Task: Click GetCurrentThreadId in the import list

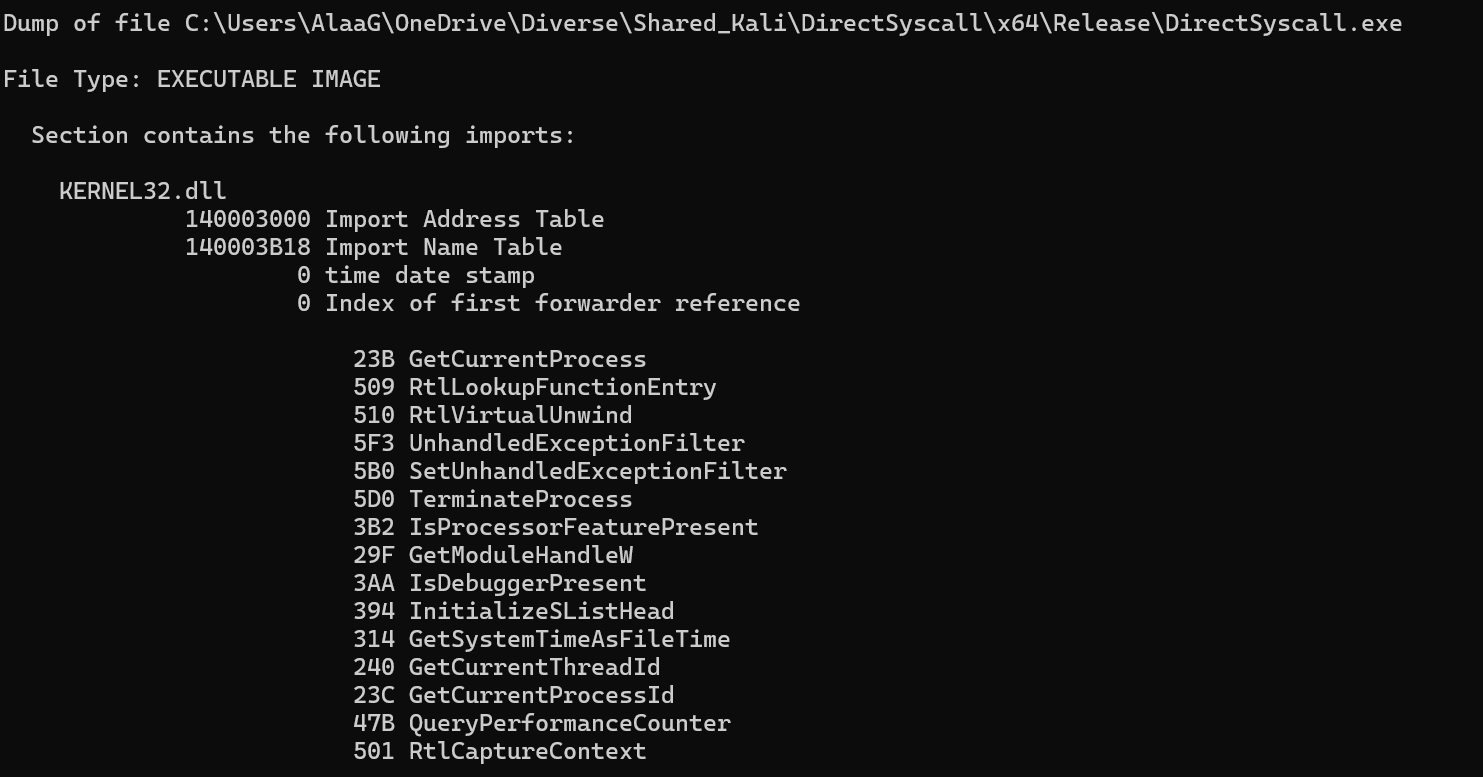Action: pyautogui.click(x=534, y=667)
